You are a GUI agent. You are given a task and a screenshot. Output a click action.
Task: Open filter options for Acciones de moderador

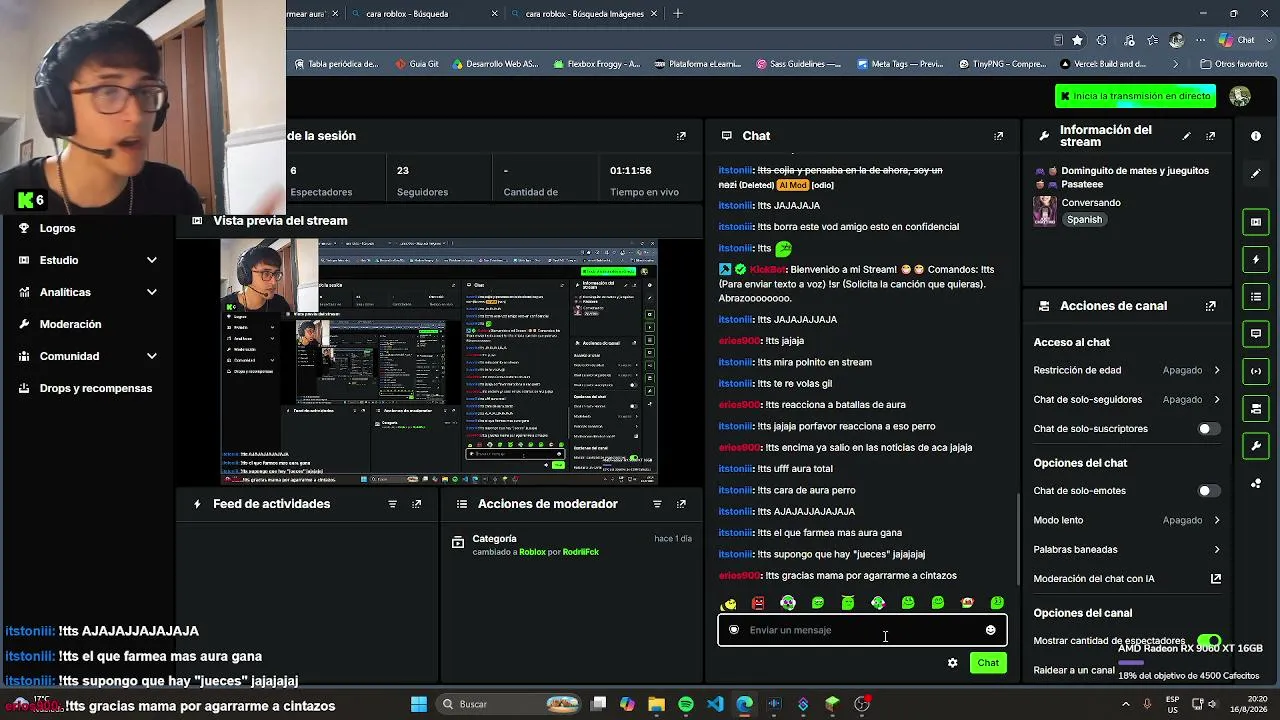coord(656,504)
